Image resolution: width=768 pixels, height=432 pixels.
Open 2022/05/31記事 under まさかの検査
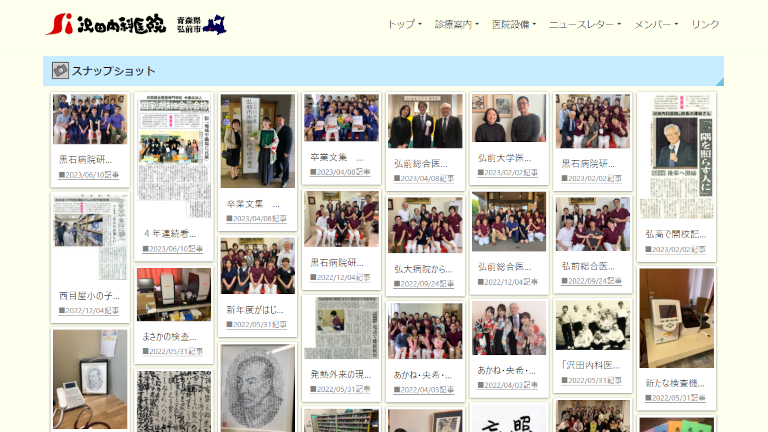[172, 351]
